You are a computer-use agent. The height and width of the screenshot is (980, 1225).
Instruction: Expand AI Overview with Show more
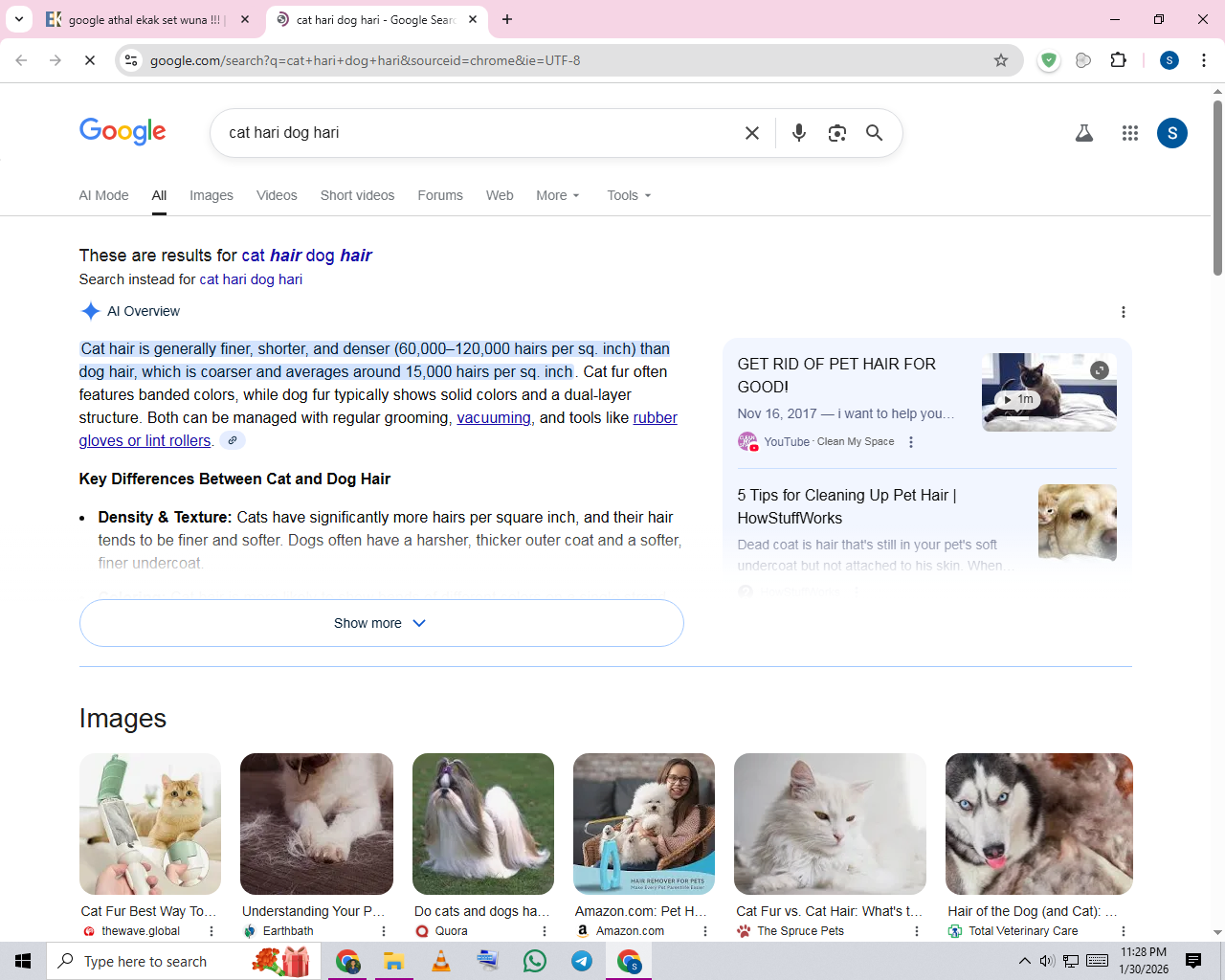coord(381,623)
